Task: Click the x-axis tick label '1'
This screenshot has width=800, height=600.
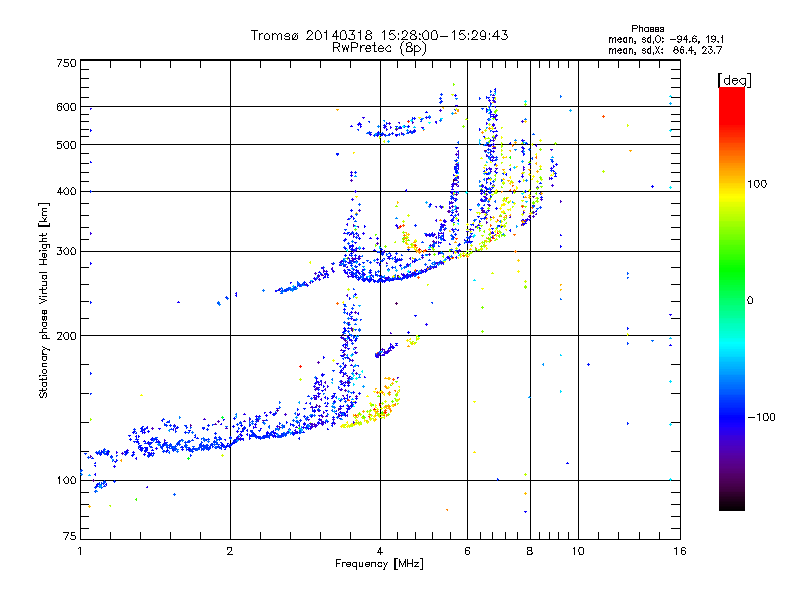Action: coord(80,551)
